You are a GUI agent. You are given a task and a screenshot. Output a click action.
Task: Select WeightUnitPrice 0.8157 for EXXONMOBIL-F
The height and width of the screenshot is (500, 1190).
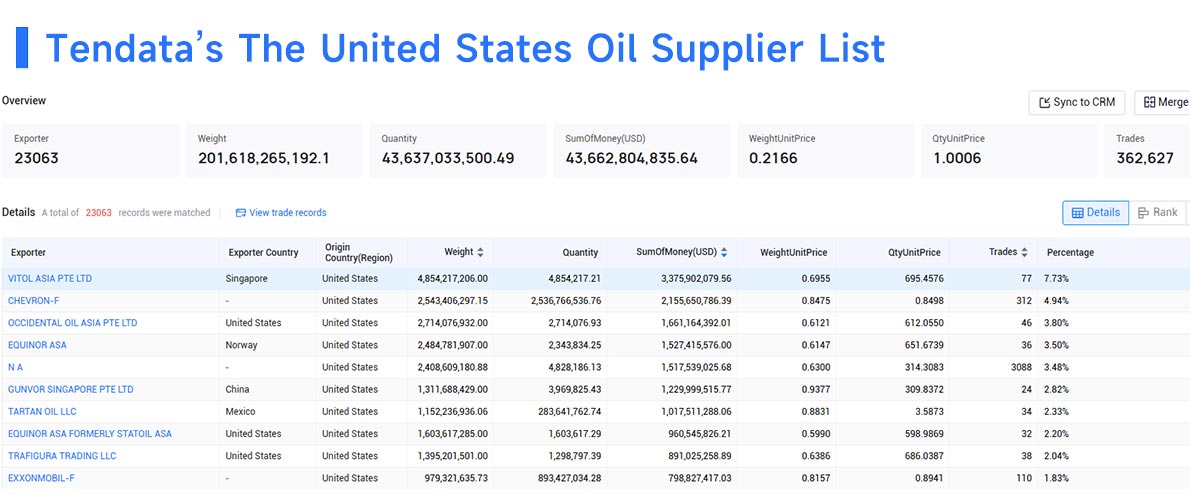815,478
